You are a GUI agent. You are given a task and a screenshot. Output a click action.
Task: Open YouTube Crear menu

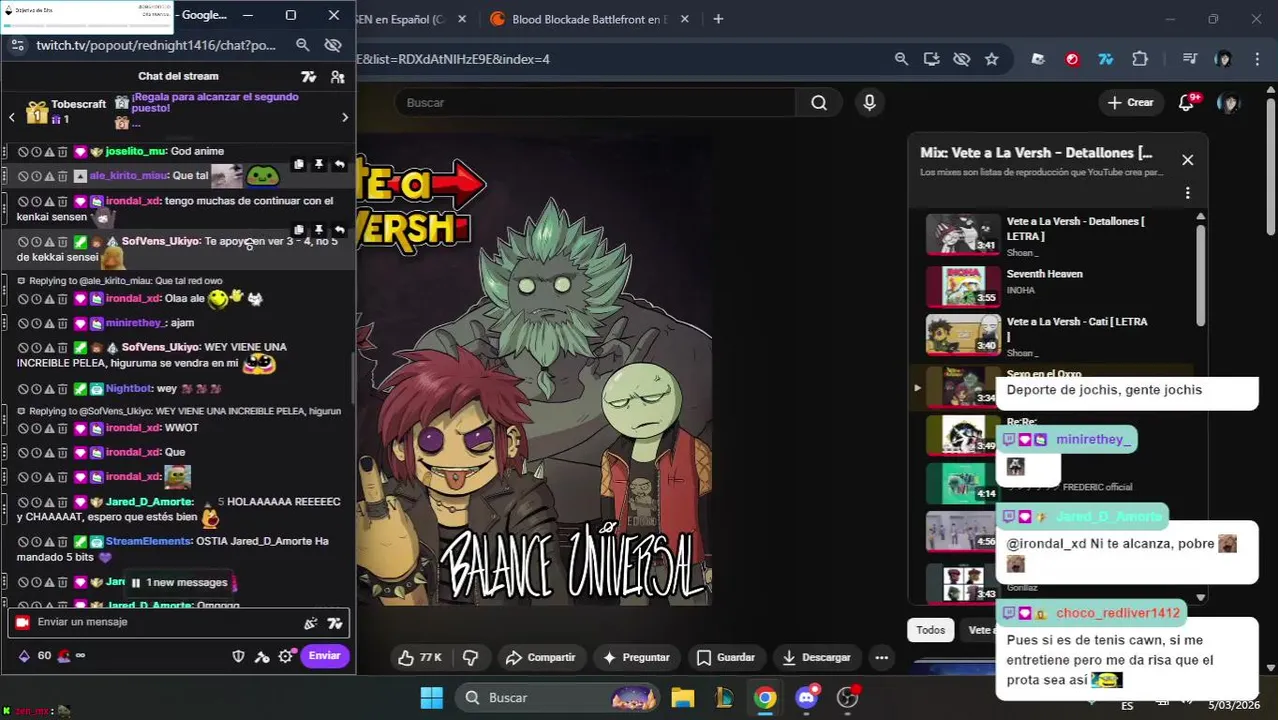pyautogui.click(x=1130, y=103)
